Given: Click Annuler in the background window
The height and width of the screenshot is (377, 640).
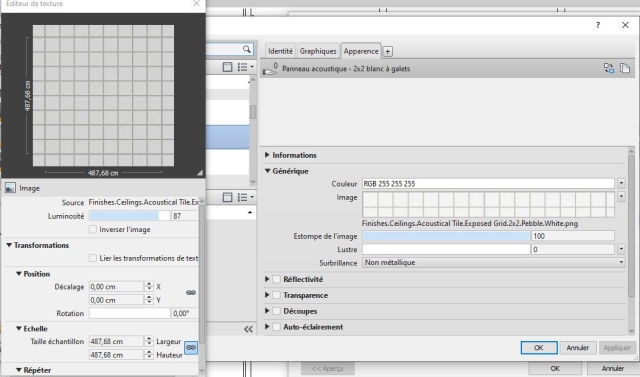Looking at the screenshot, I should (x=613, y=368).
